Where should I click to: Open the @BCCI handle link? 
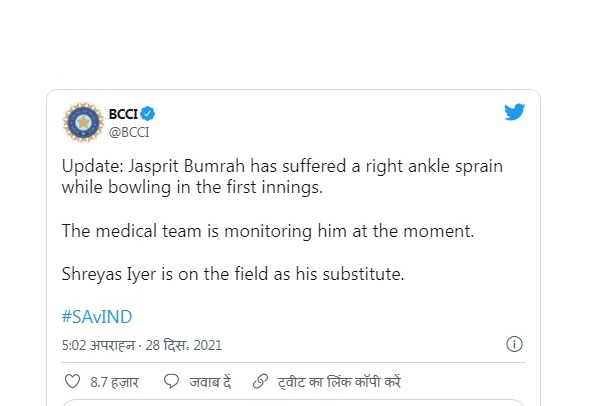click(x=129, y=132)
